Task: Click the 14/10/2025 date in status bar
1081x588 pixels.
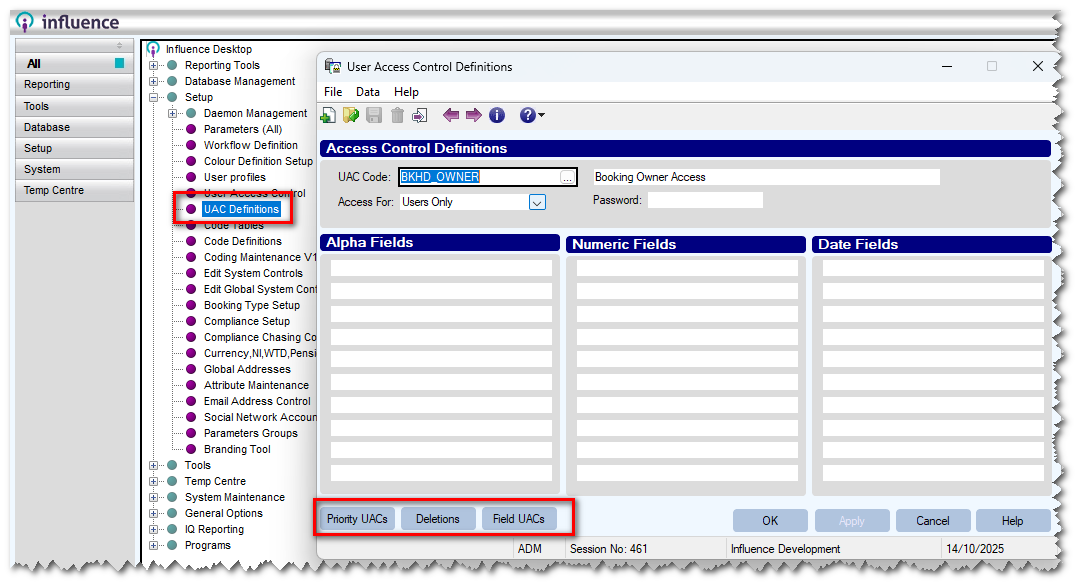Action: [x=975, y=549]
